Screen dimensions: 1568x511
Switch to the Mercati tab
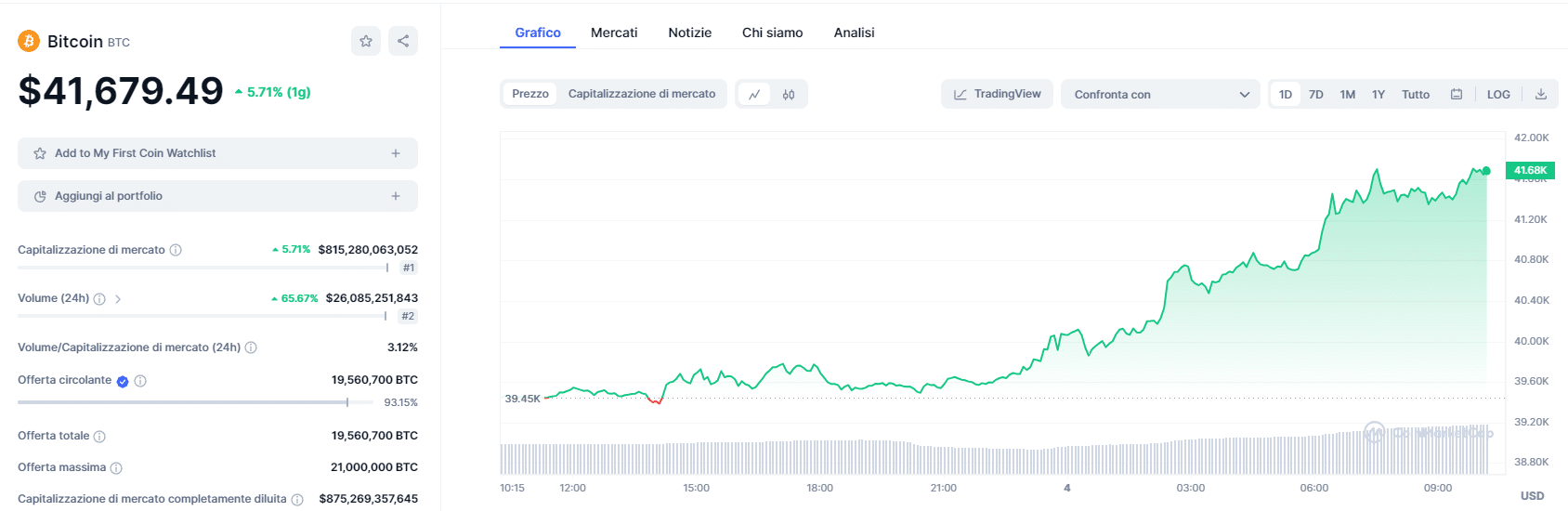(614, 33)
